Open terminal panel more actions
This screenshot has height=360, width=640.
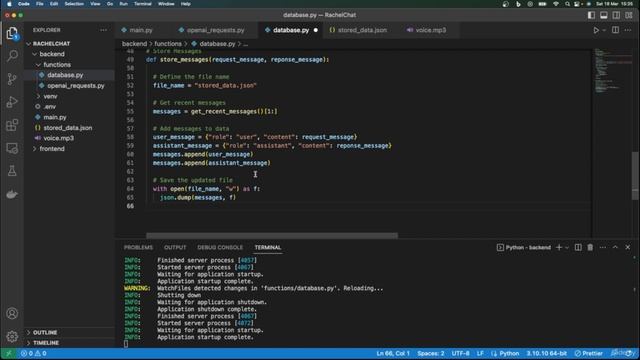point(602,247)
